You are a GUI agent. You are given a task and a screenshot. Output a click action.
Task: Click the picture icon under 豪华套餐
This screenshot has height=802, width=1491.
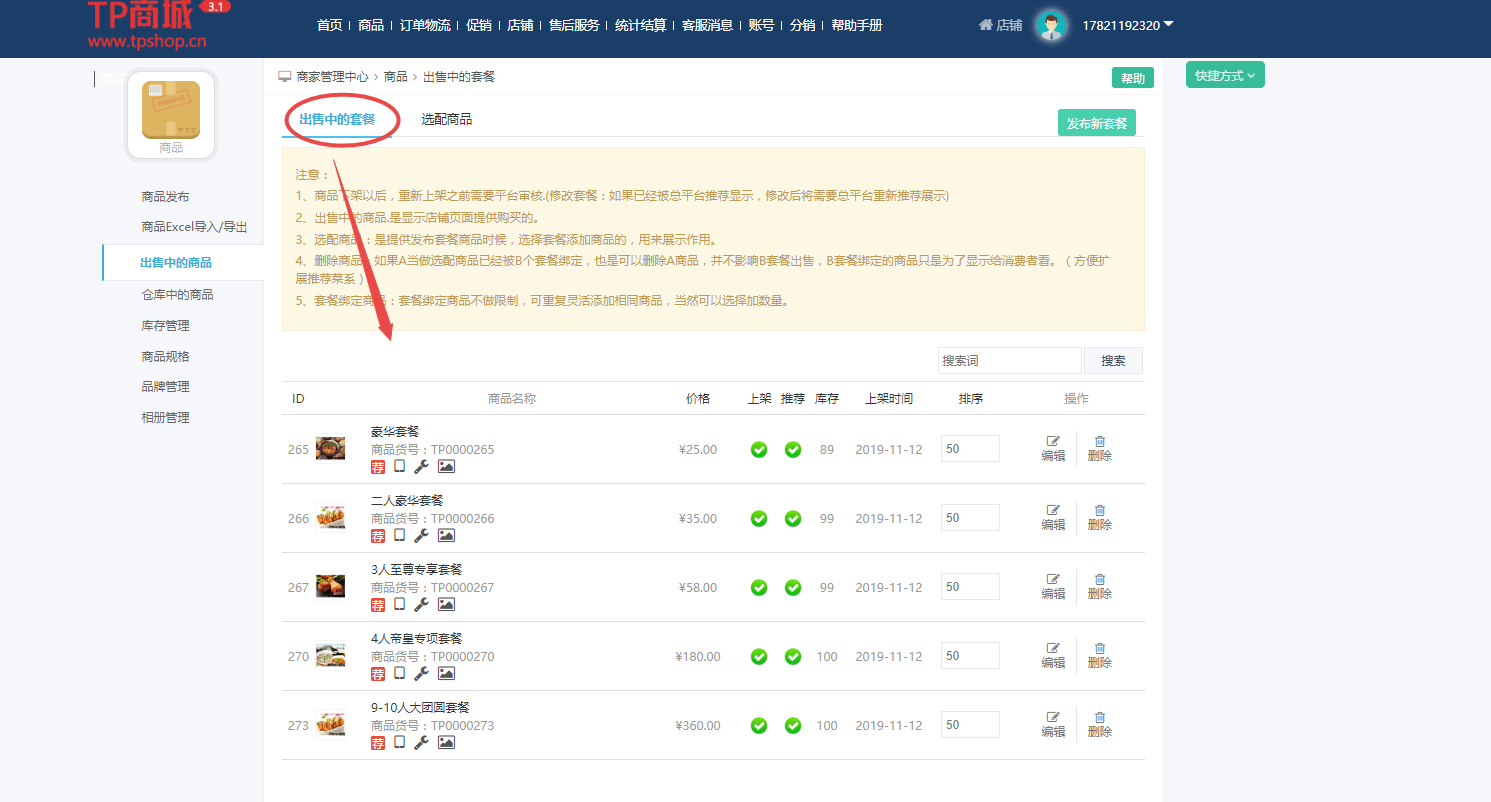(x=446, y=467)
